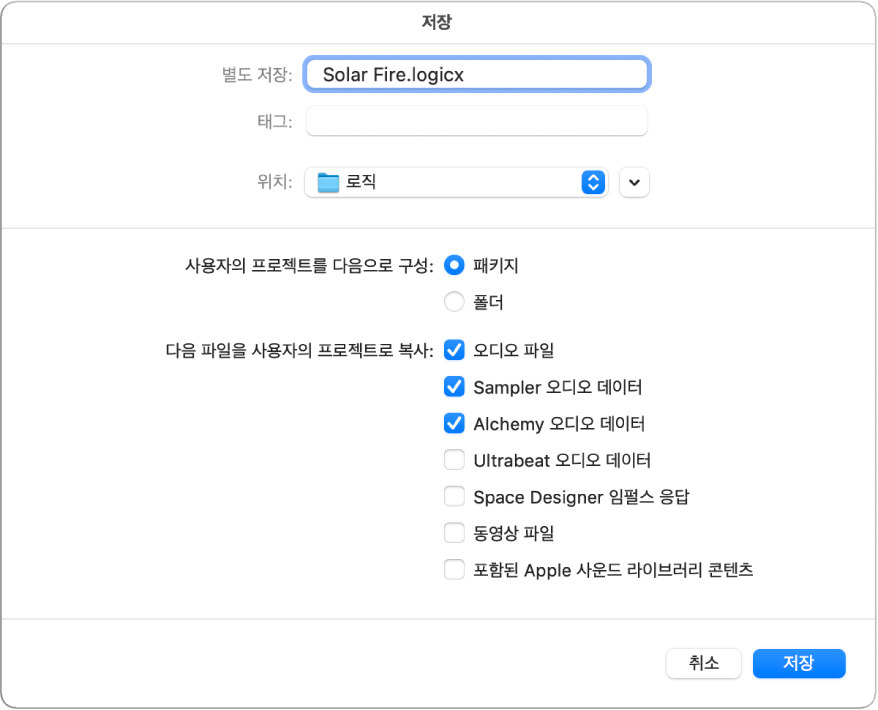Disable Sampler 오디오 데이터 copying
This screenshot has width=878, height=710.
454,387
